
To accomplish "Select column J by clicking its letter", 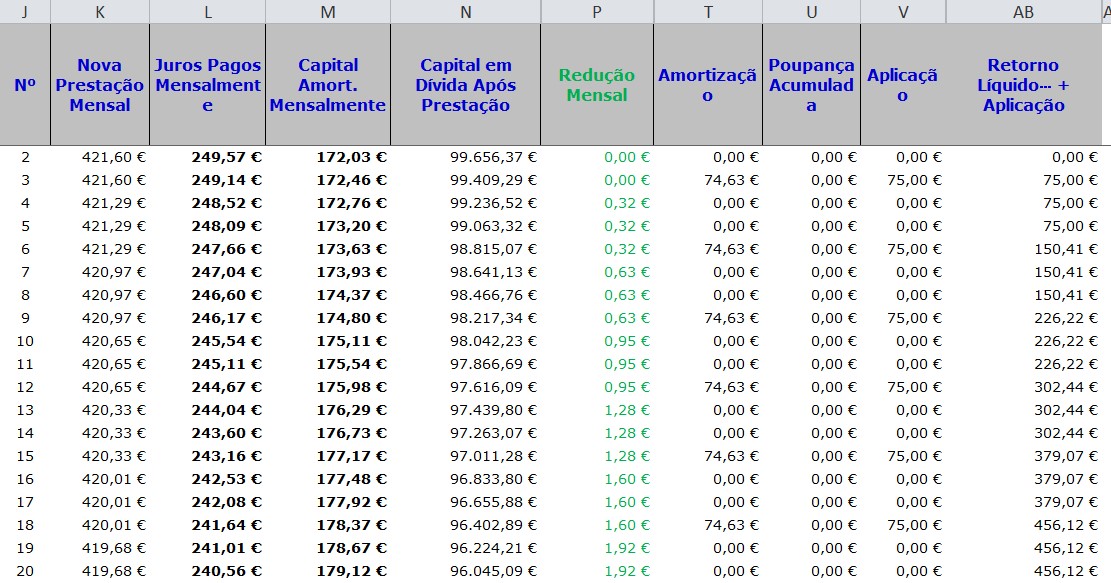I will [x=26, y=13].
